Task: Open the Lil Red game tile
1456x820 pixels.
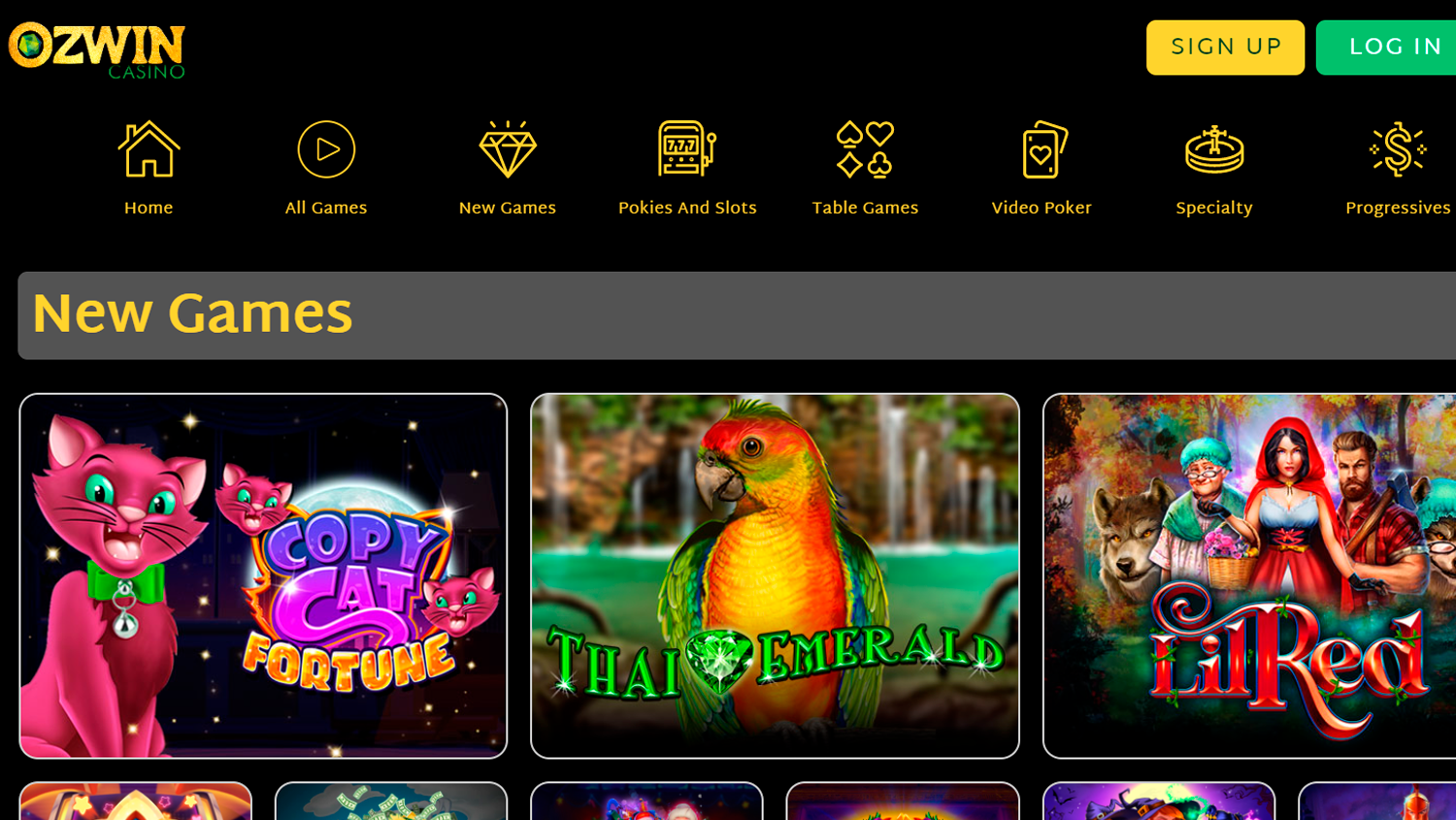Action: coord(1250,575)
